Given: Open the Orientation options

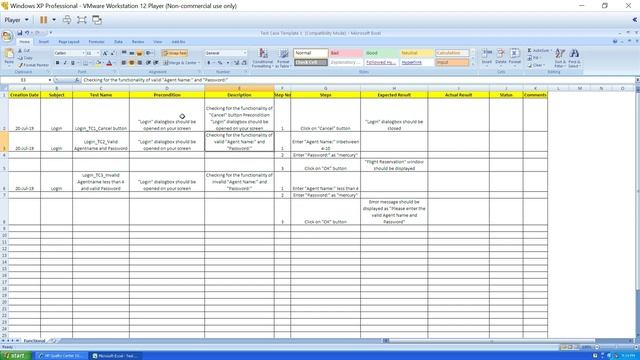Looking at the screenshot, I should [x=149, y=53].
